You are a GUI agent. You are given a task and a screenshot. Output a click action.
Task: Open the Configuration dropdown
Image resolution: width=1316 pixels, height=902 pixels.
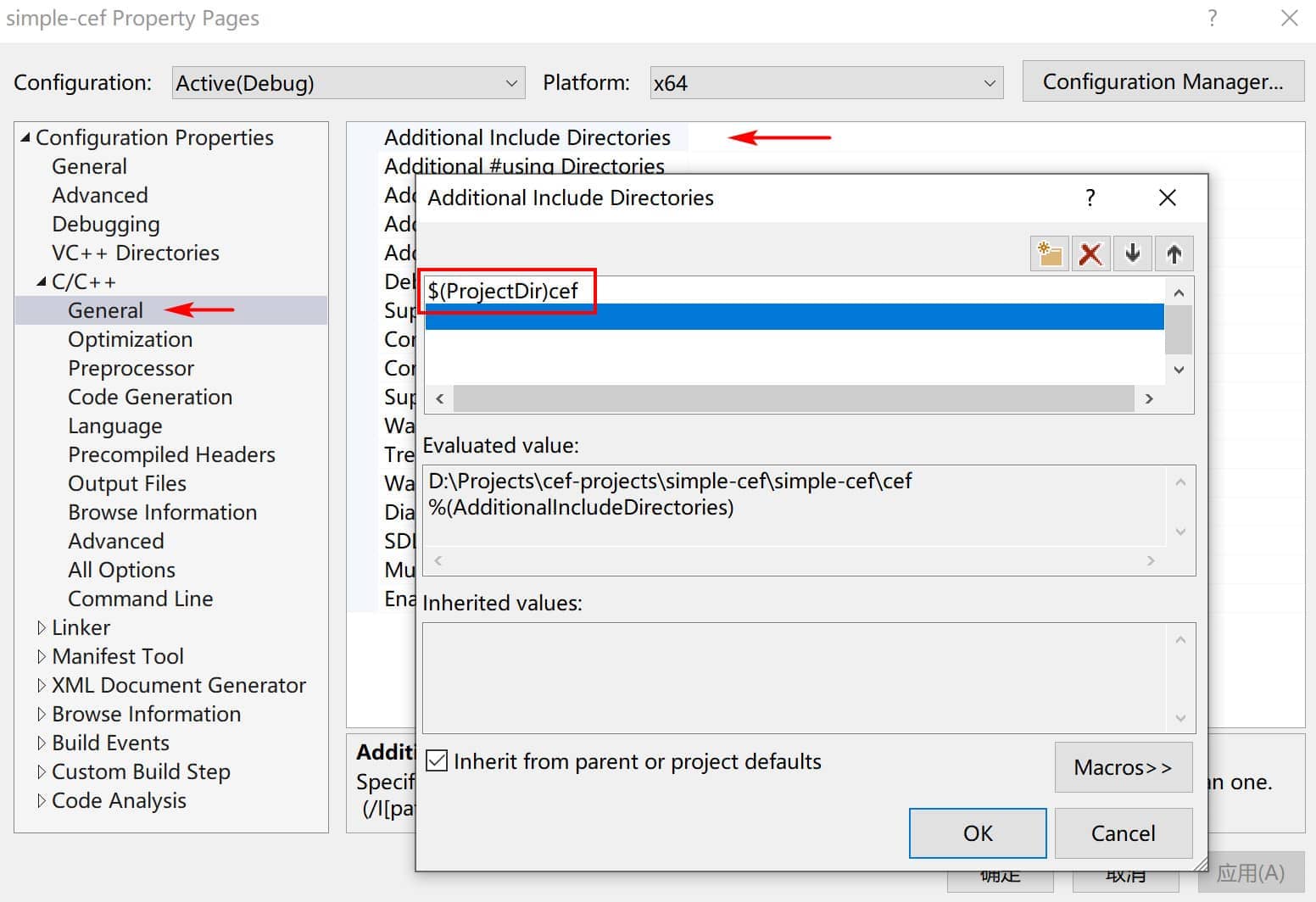349,83
